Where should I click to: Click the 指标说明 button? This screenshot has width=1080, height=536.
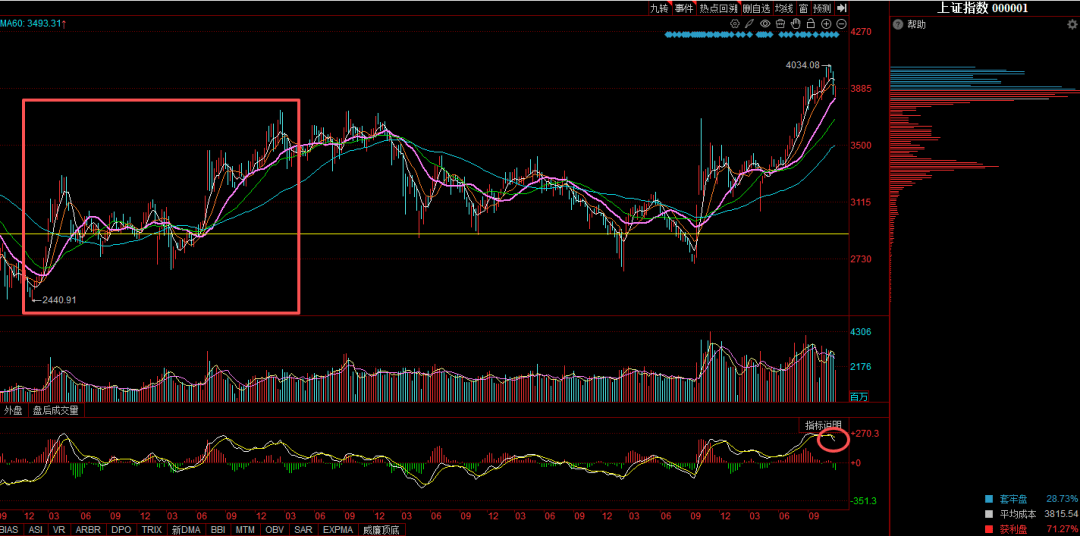pos(823,425)
